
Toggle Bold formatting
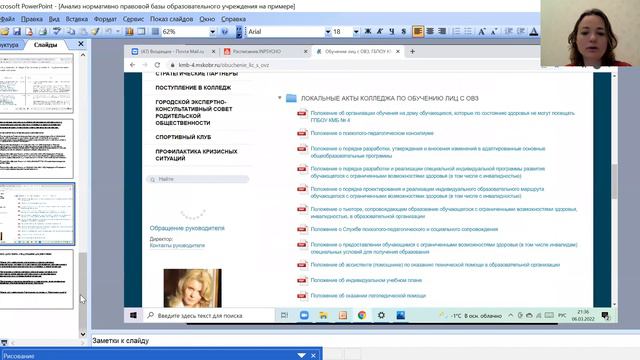(x=368, y=31)
